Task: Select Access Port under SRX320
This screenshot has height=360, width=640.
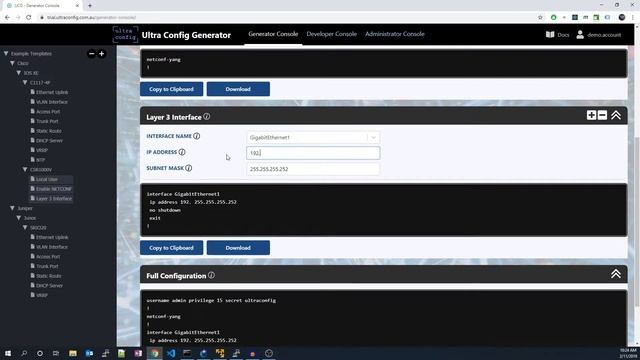Action: pos(45,256)
